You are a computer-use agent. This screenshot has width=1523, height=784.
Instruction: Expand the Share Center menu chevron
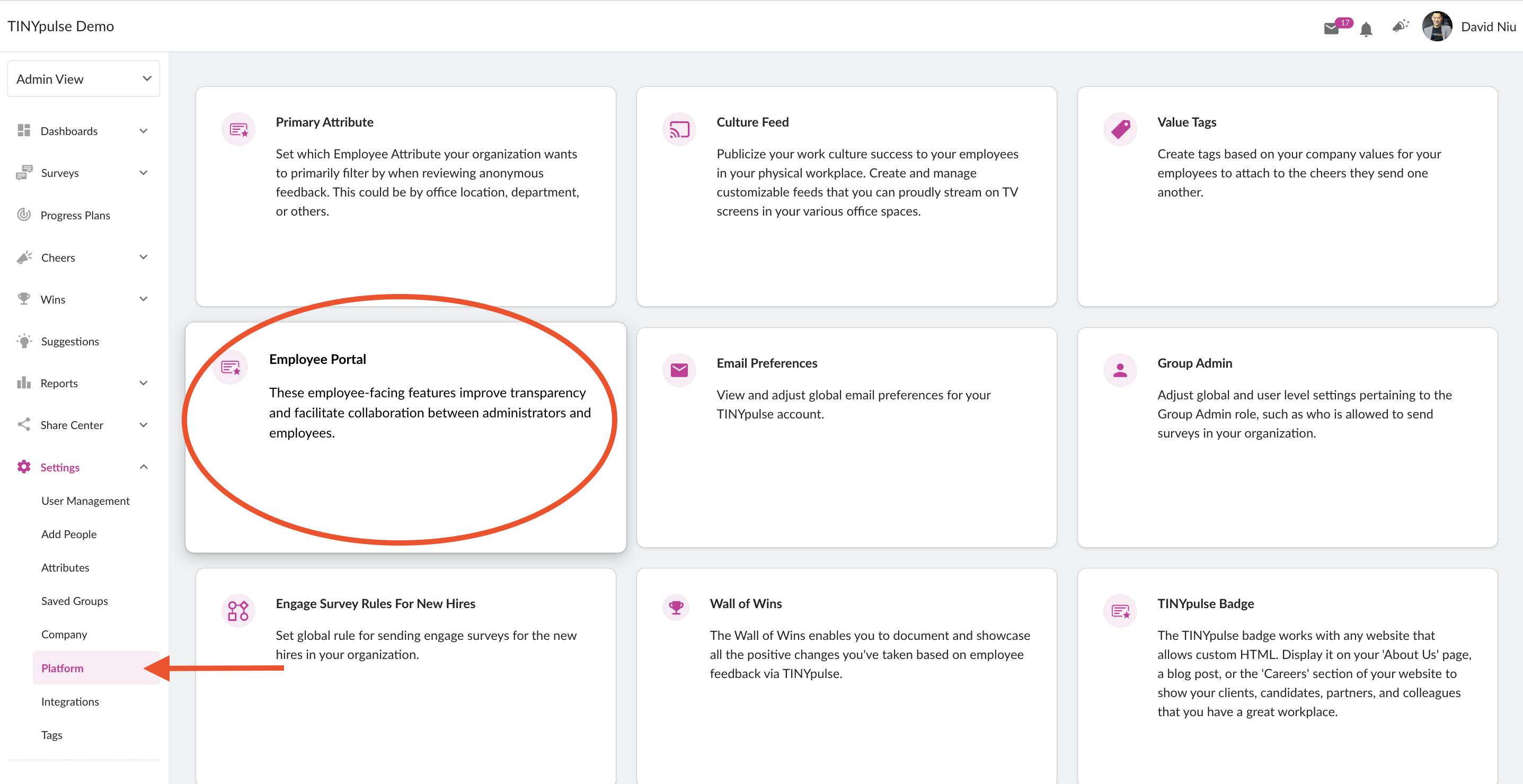click(143, 425)
